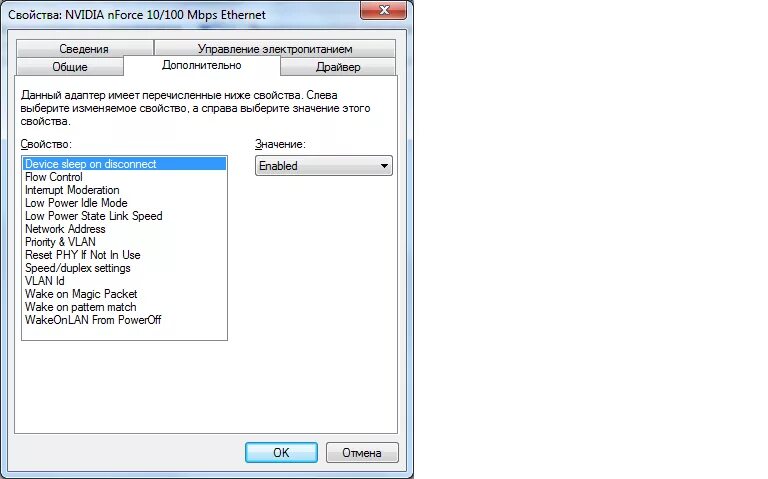Select the Дополнительно tab
The image size is (768, 479).
202,65
